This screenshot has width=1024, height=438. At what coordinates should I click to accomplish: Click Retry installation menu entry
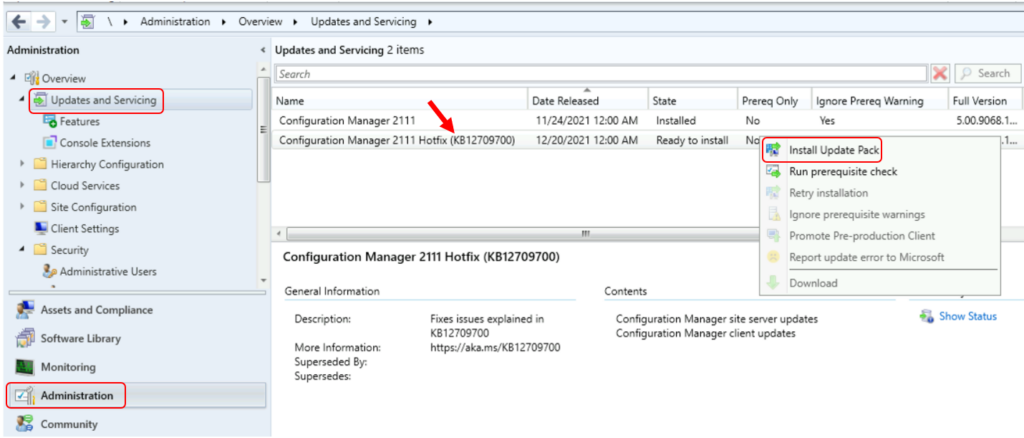829,193
